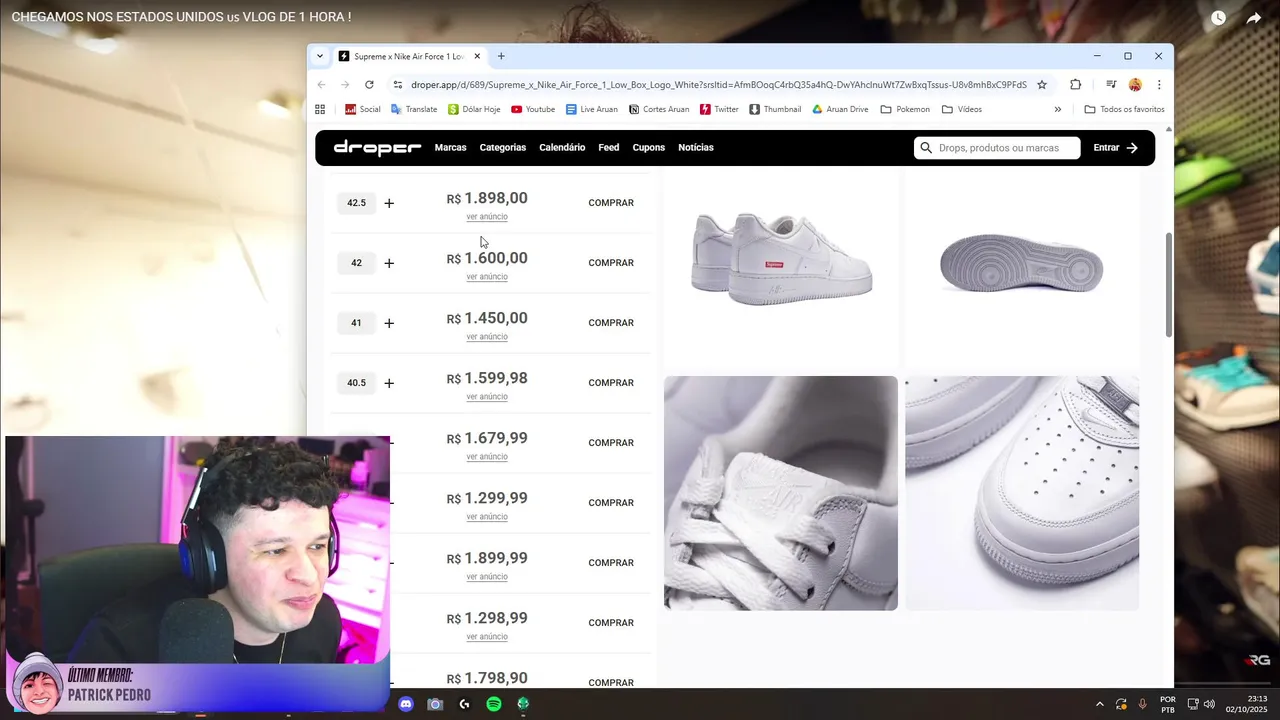The width and height of the screenshot is (1280, 720).
Task: Open the apps grid icon in bookmarks bar
Action: point(320,109)
